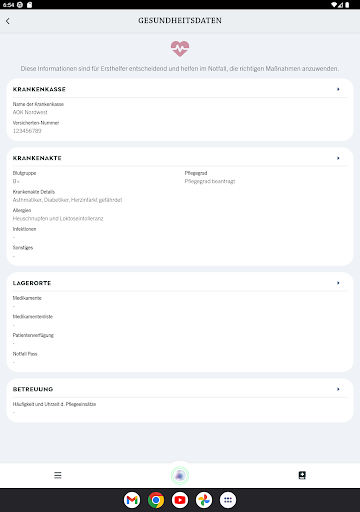Expand the Betreuung section arrow
The width and height of the screenshot is (360, 512).
[338, 389]
